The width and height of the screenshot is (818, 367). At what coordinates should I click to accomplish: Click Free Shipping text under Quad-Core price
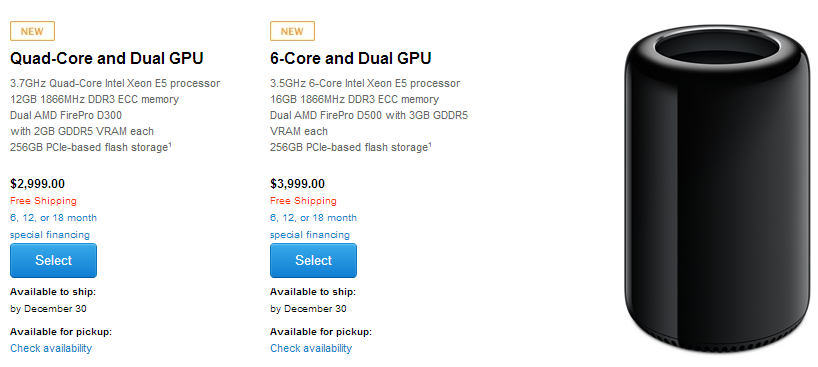(x=43, y=201)
